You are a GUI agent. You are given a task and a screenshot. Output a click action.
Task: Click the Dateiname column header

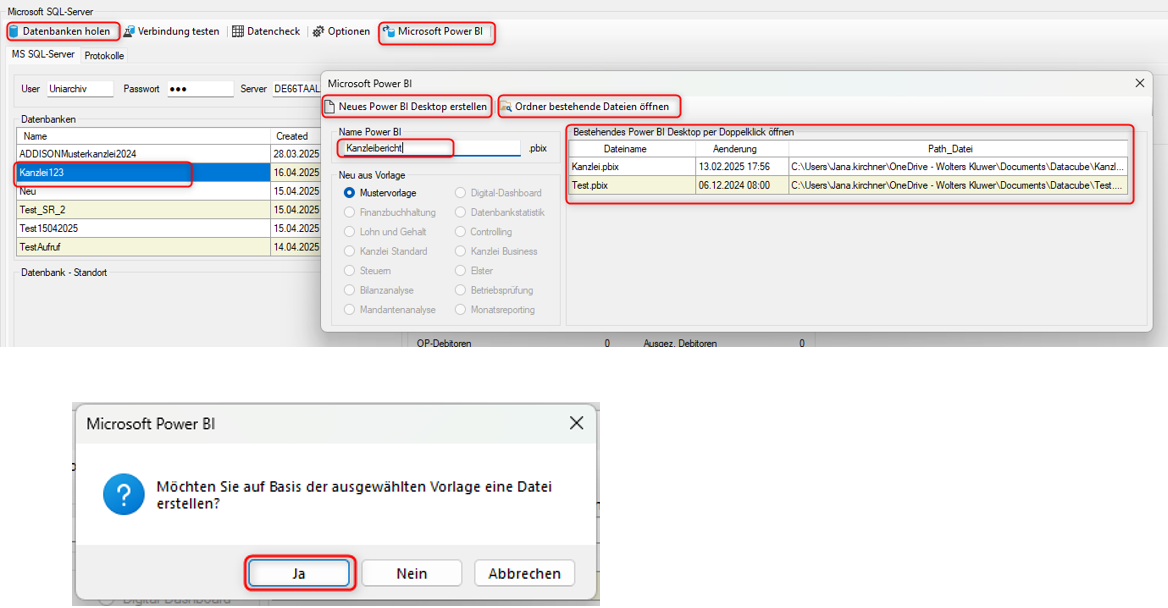point(632,149)
